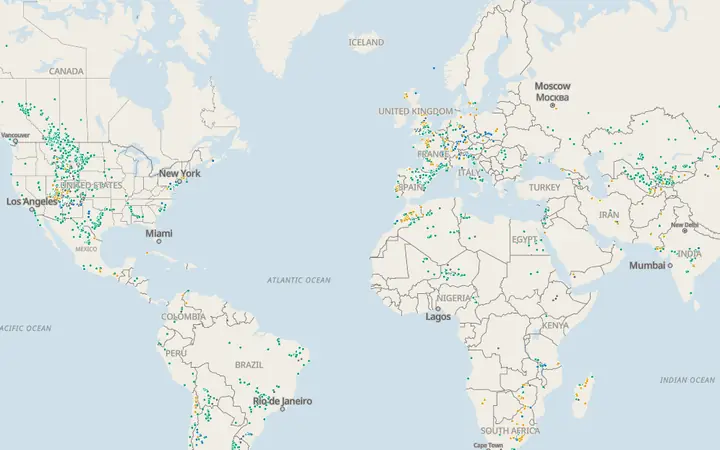The height and width of the screenshot is (450, 720).
Task: Click the New Delhi text label
Action: (x=685, y=225)
